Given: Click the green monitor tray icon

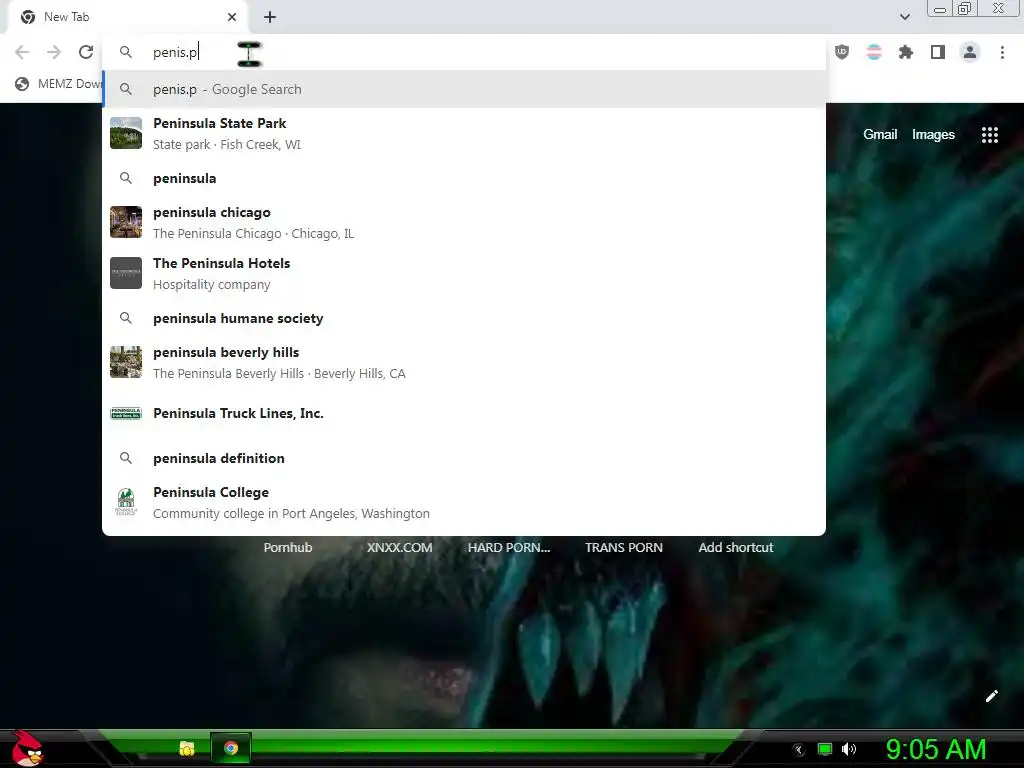Looking at the screenshot, I should [x=825, y=749].
